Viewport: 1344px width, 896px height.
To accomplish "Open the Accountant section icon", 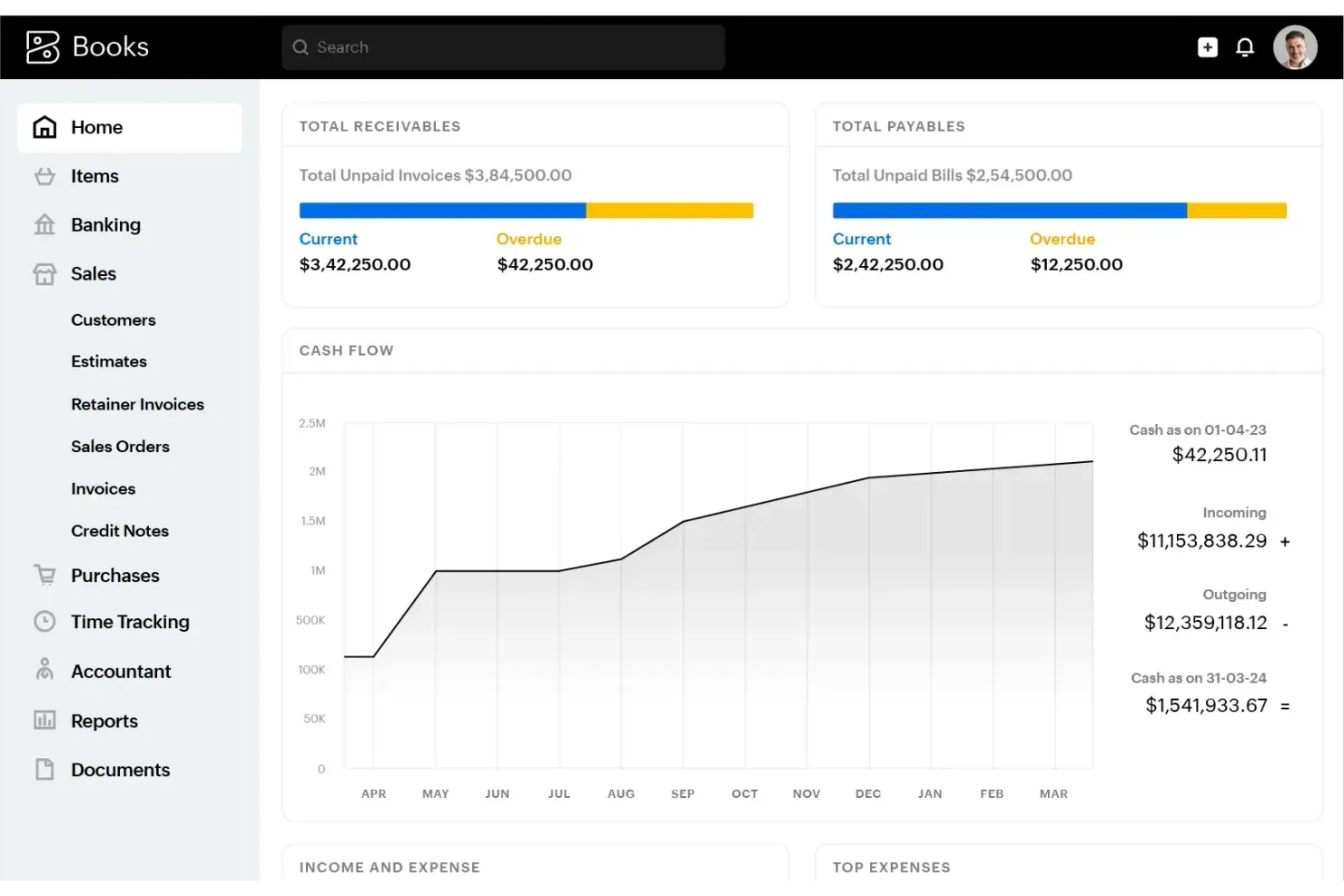I will pyautogui.click(x=44, y=671).
